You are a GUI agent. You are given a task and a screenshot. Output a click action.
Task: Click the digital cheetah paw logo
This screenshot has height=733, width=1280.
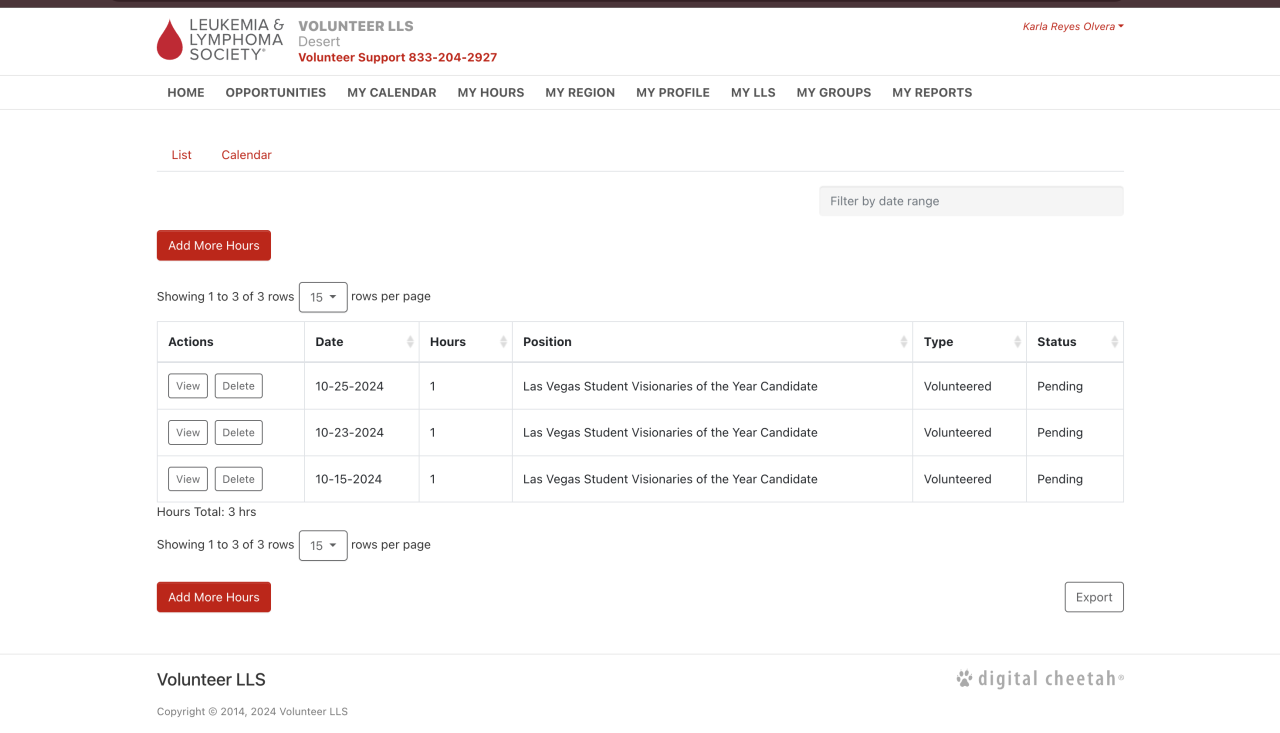pyautogui.click(x=964, y=680)
